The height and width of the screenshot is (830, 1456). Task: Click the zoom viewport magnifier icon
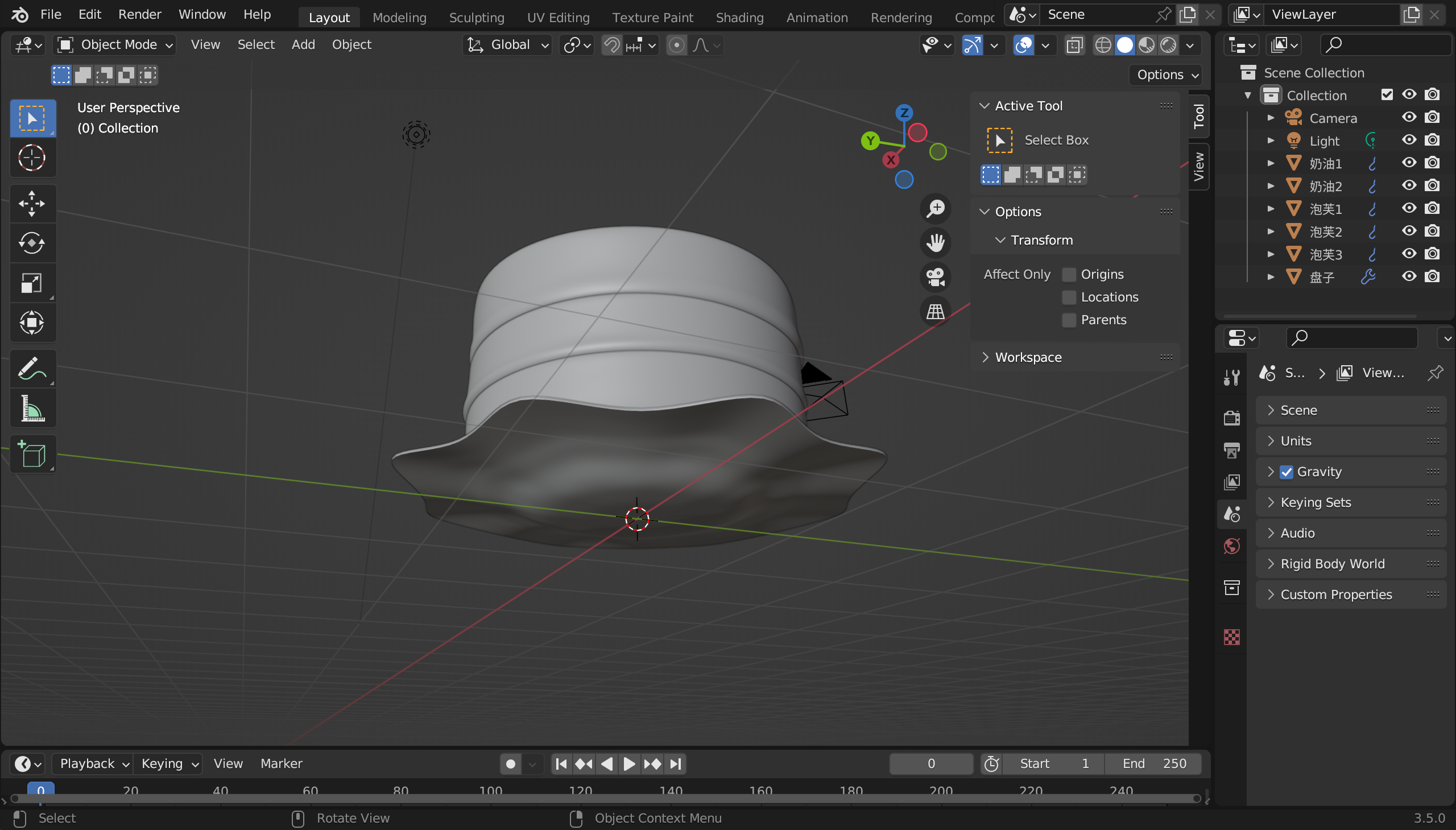(x=935, y=209)
